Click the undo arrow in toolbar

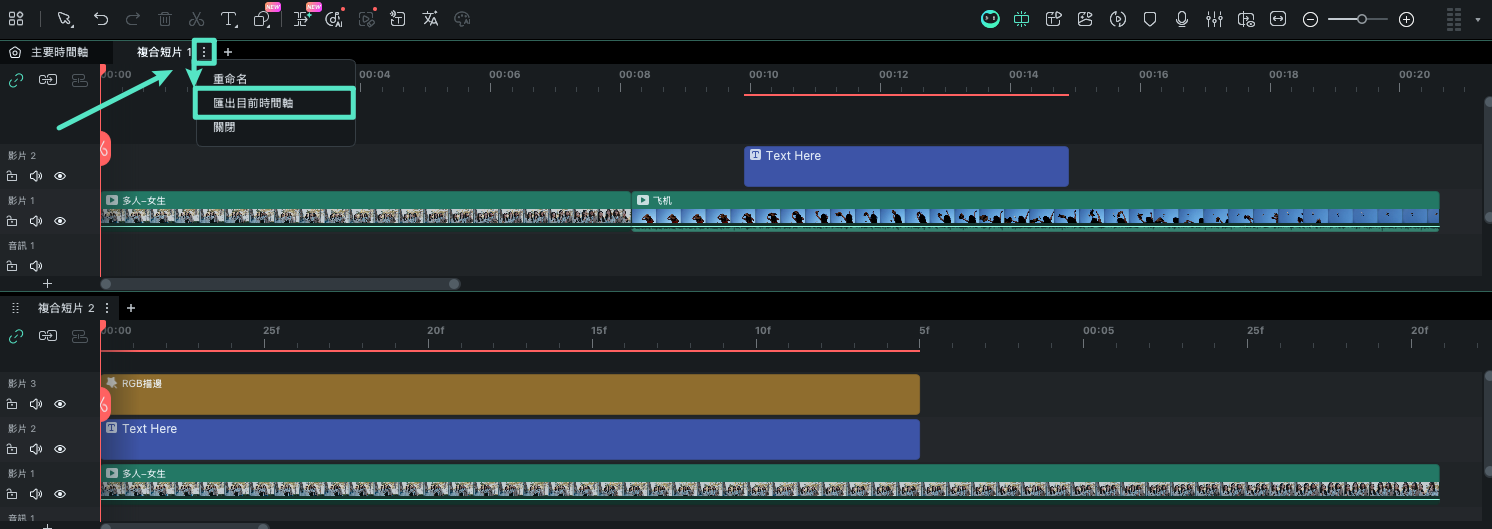pyautogui.click(x=100, y=19)
